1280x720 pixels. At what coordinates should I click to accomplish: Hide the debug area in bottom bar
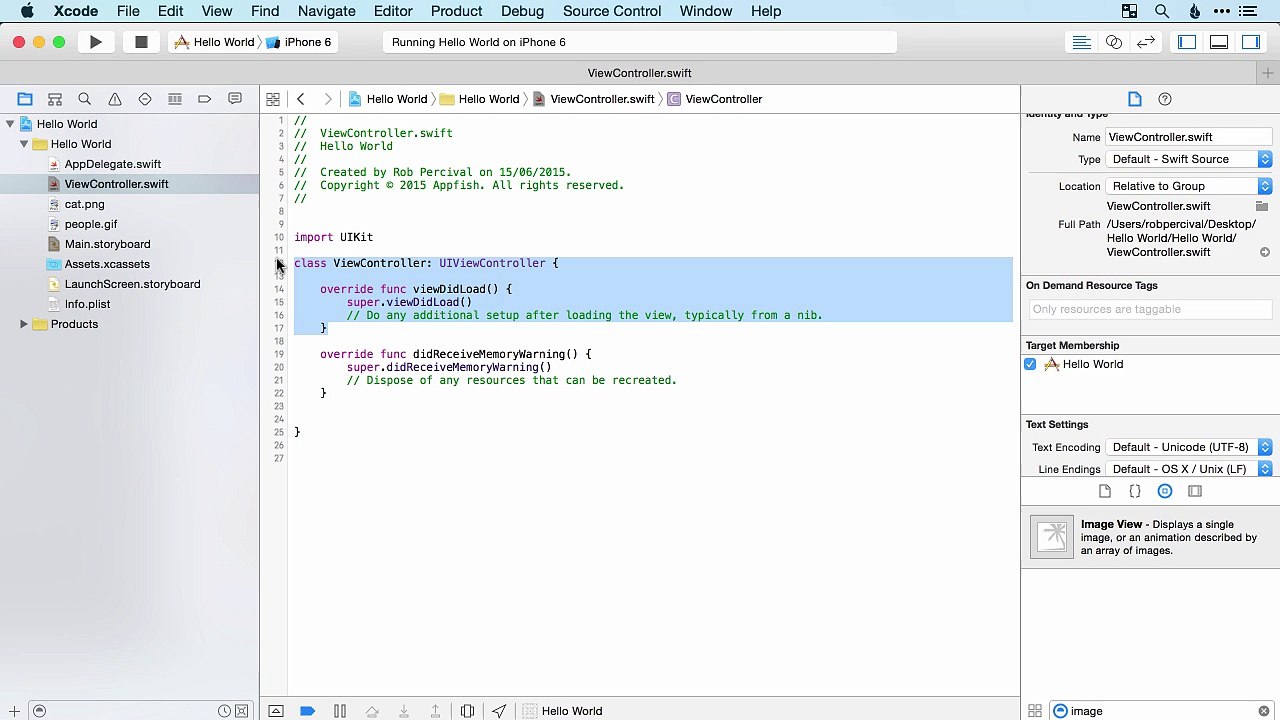pyautogui.click(x=276, y=711)
